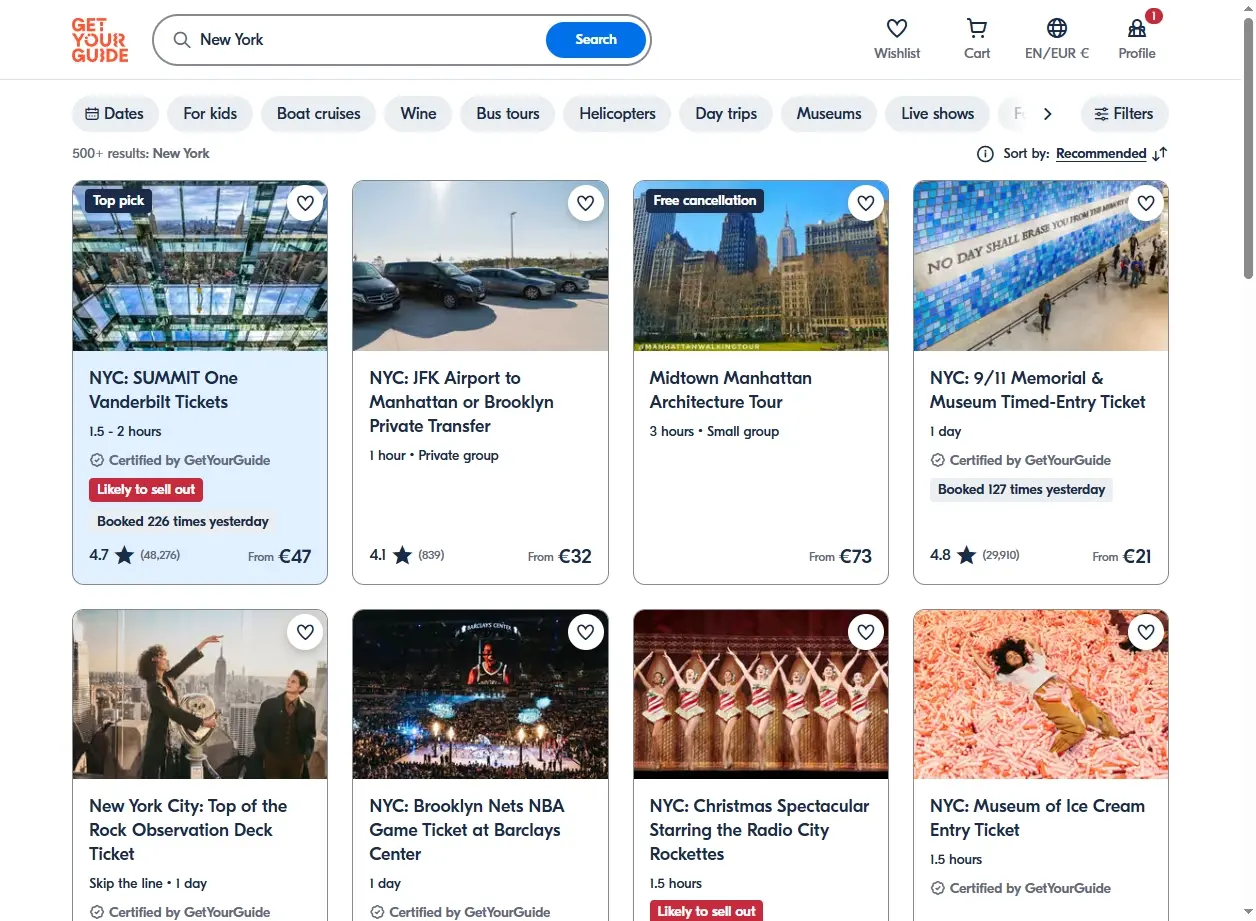The width and height of the screenshot is (1256, 921).
Task: Click certified badge icon on Museum of Ice Cream
Action: (x=937, y=889)
